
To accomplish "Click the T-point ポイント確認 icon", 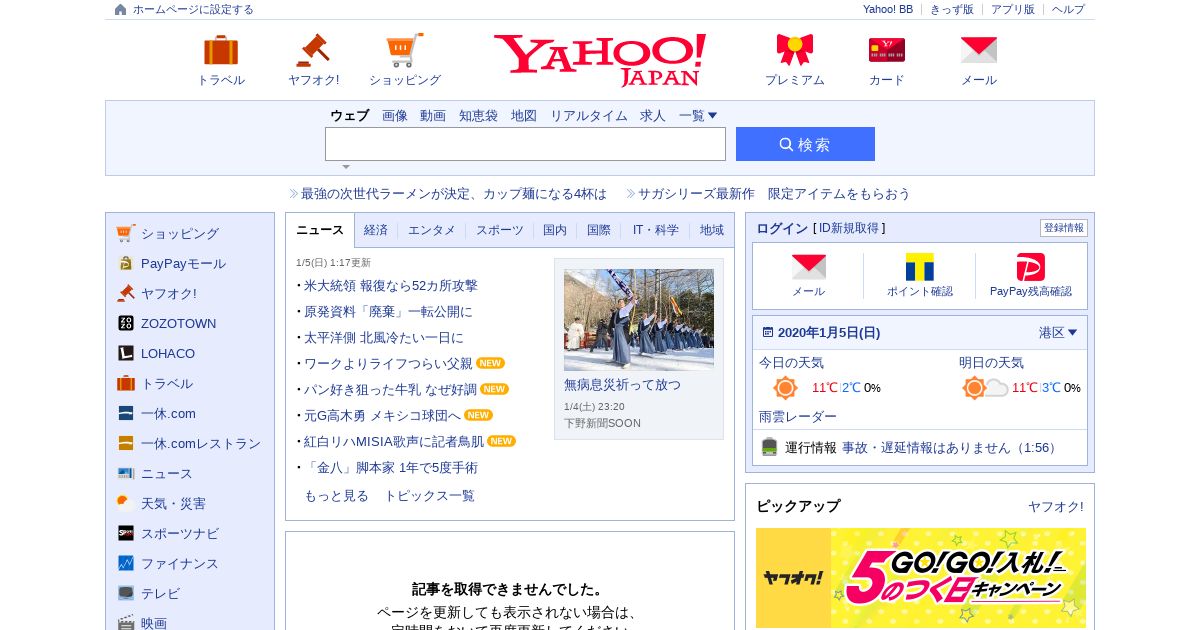I will coord(920,267).
